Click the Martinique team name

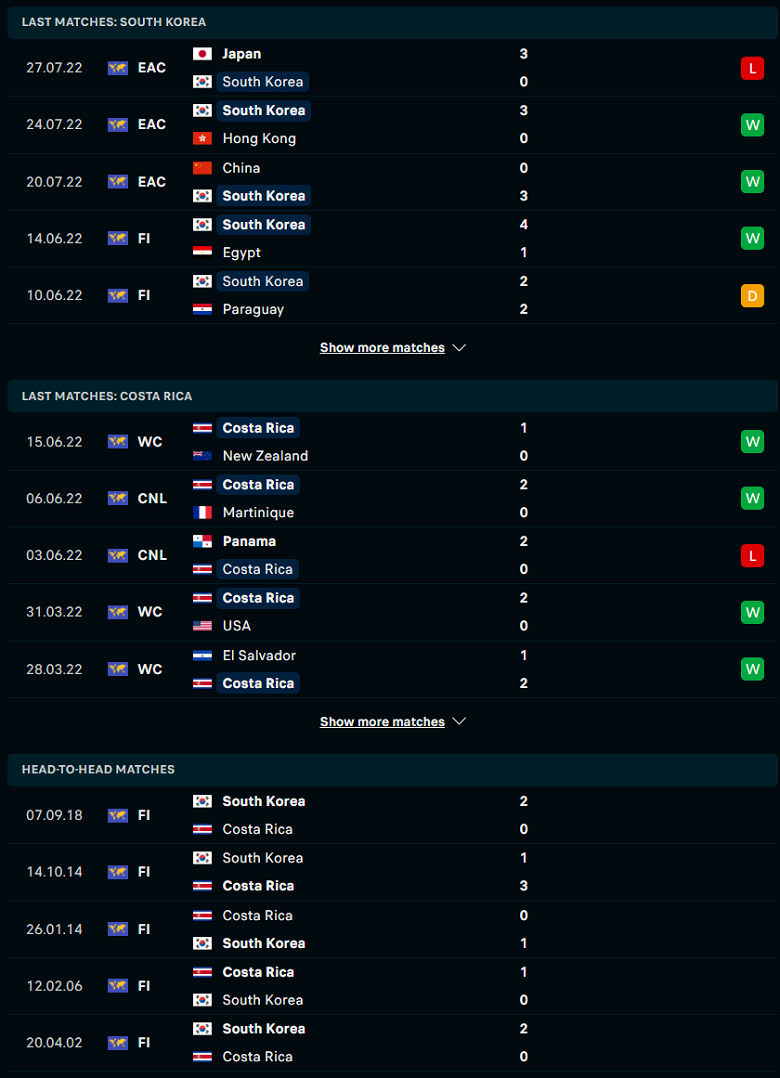(x=258, y=512)
